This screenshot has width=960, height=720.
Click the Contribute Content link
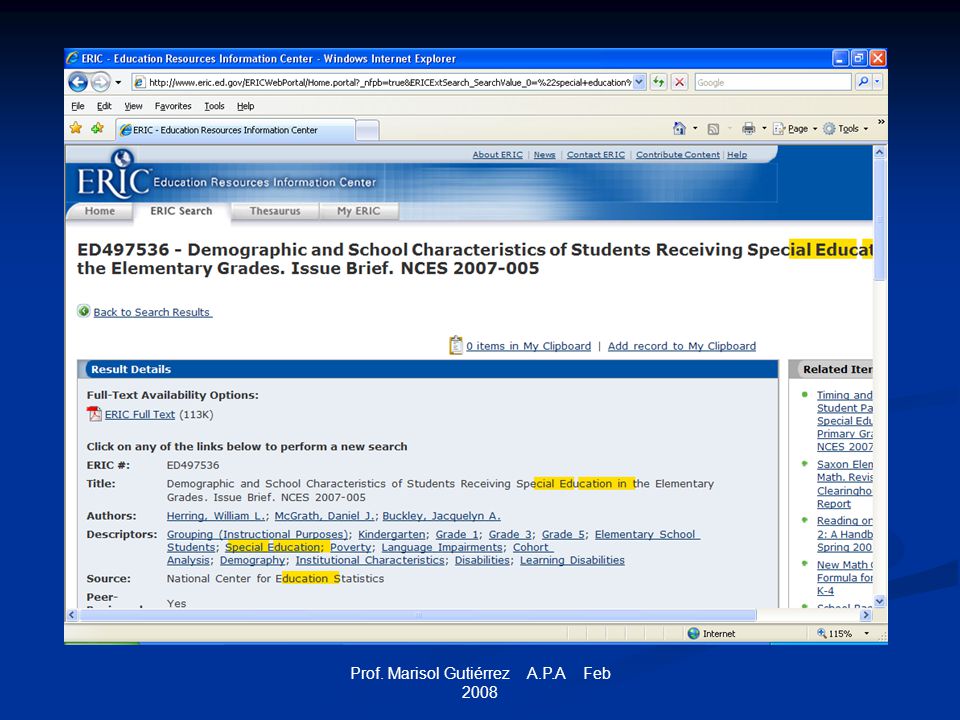(678, 155)
